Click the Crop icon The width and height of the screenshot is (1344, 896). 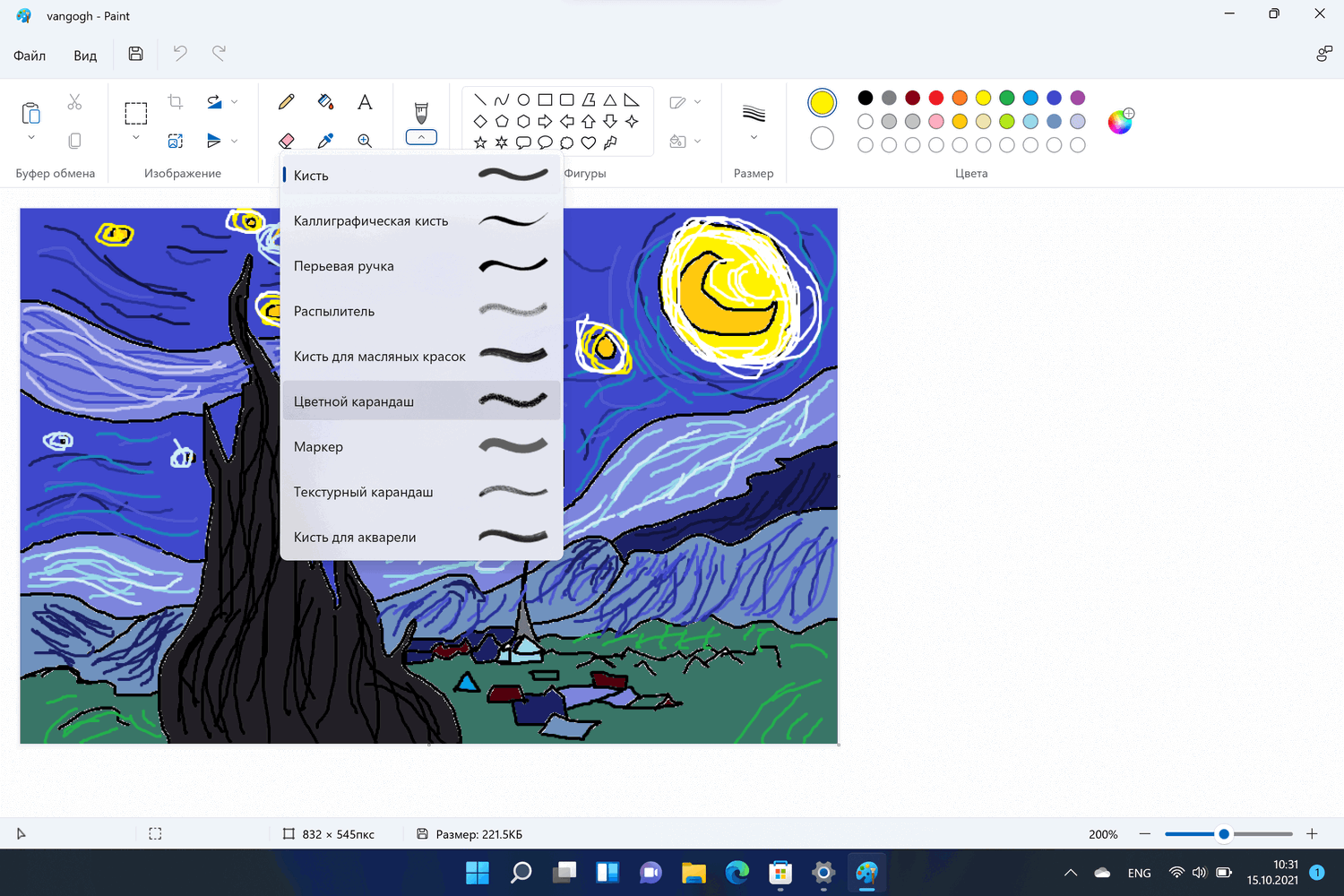(x=176, y=102)
